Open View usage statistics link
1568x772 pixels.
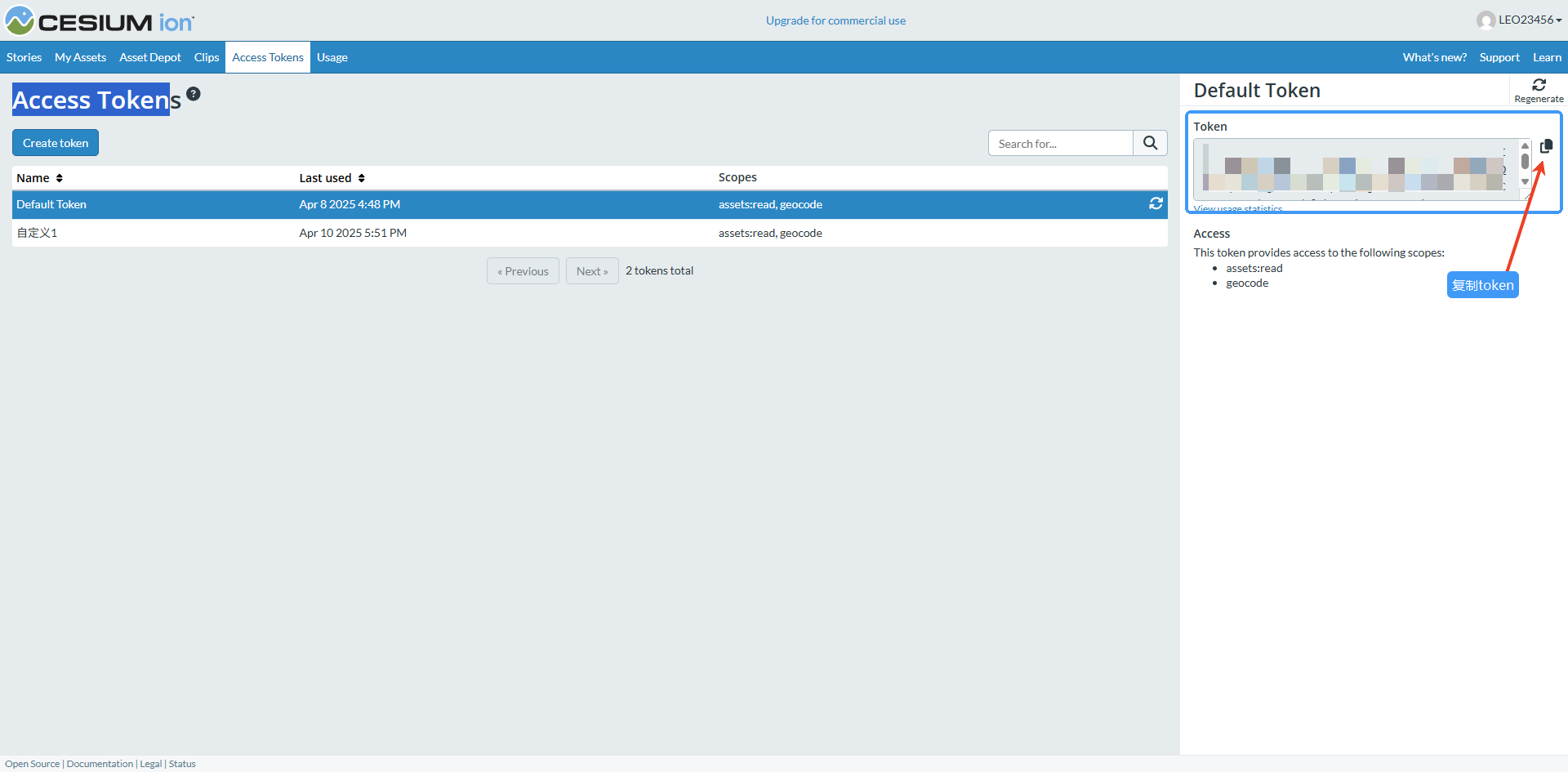point(1238,208)
